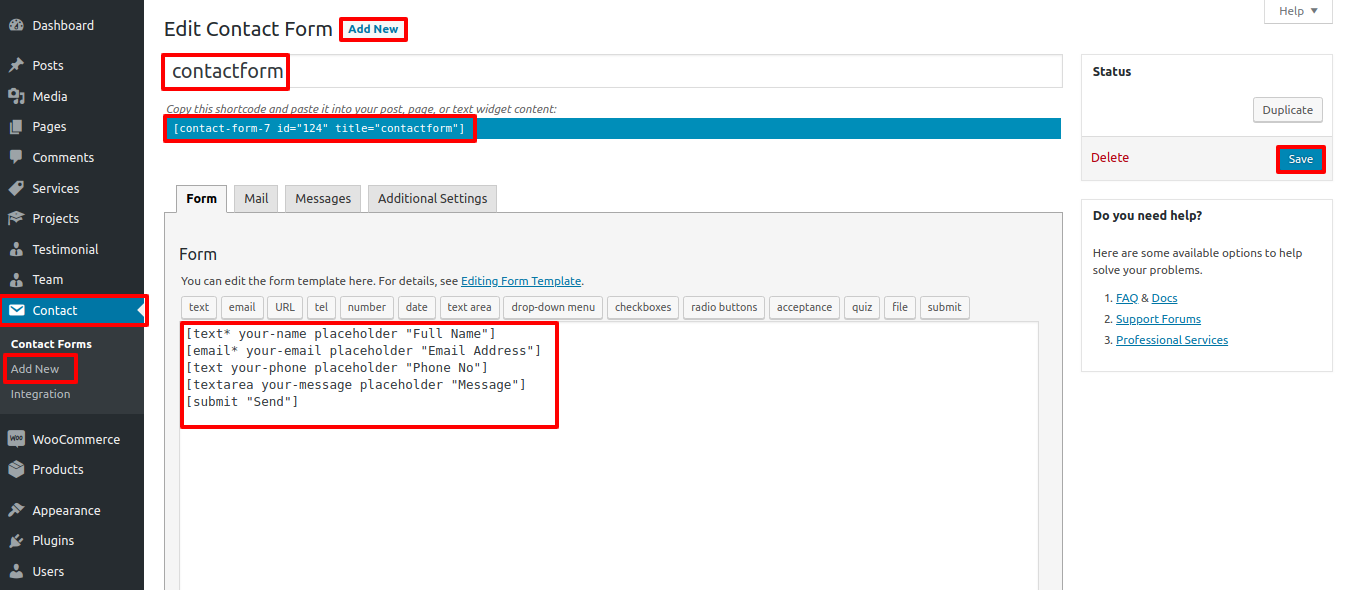Click the Testimonial person icon
The width and height of the screenshot is (1351, 590).
[16, 250]
